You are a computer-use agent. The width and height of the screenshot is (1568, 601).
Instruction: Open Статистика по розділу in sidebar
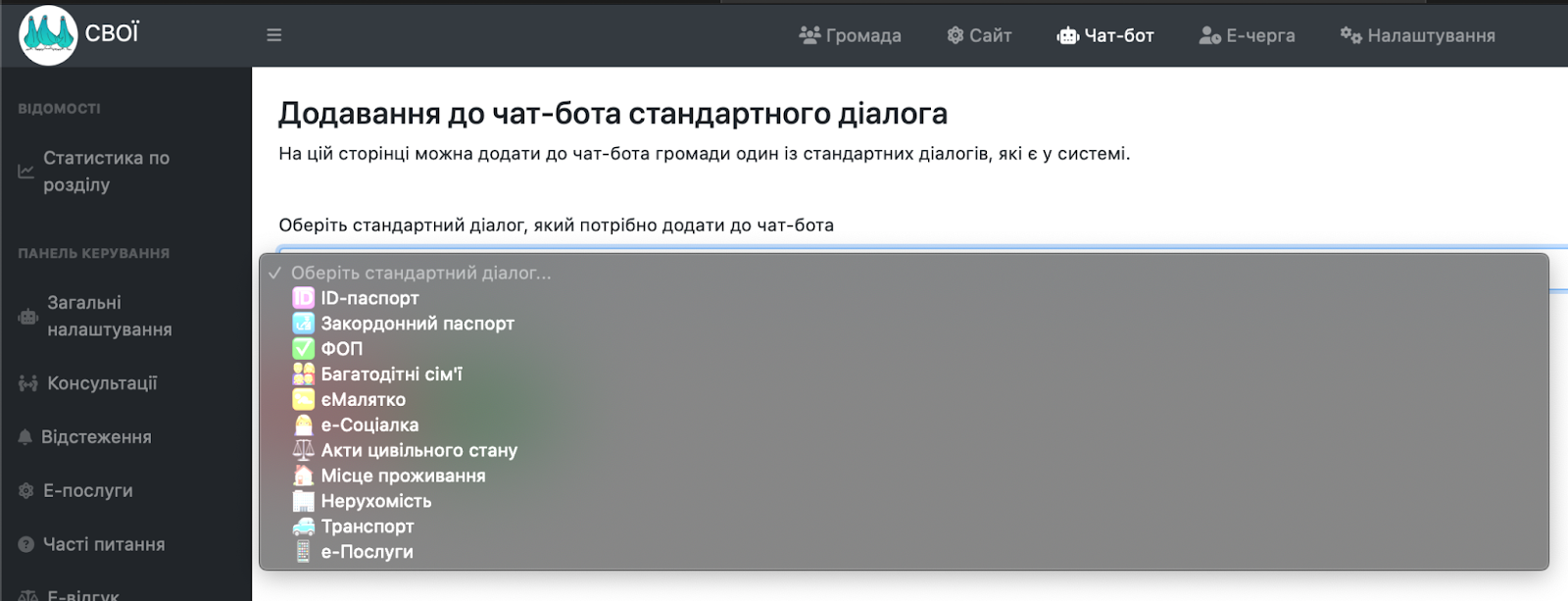106,172
